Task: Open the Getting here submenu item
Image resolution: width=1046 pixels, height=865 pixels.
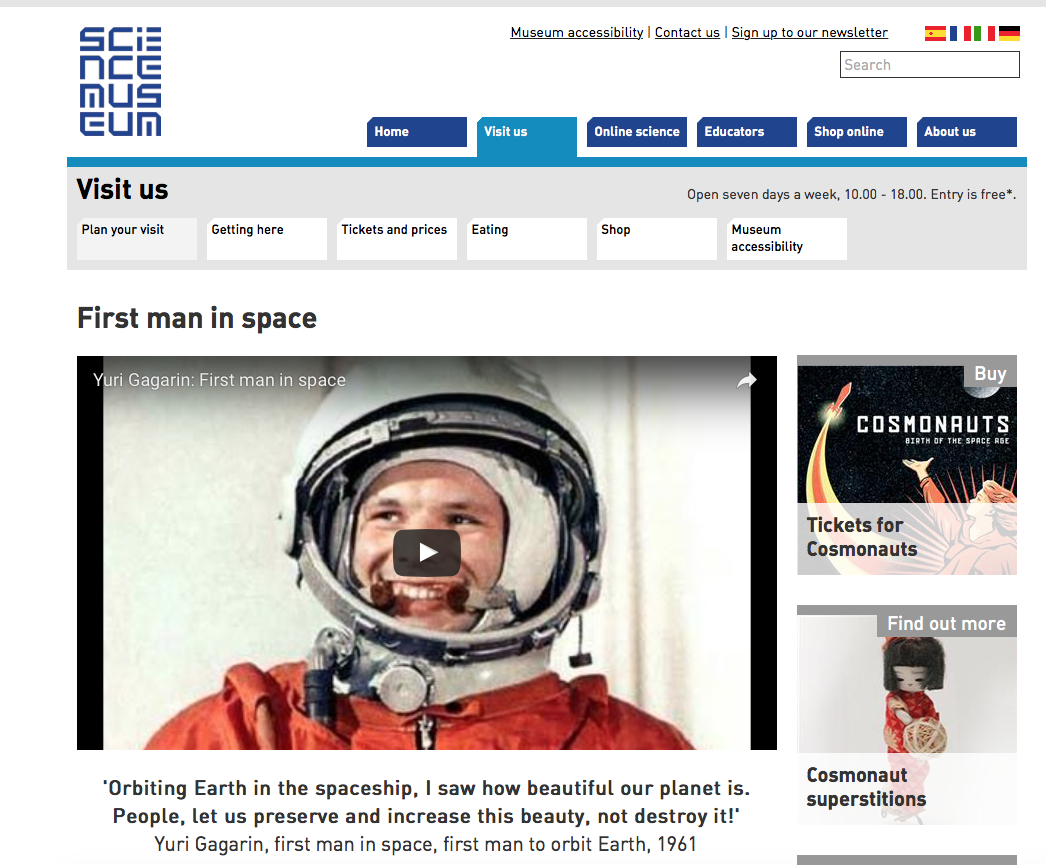Action: click(x=266, y=238)
